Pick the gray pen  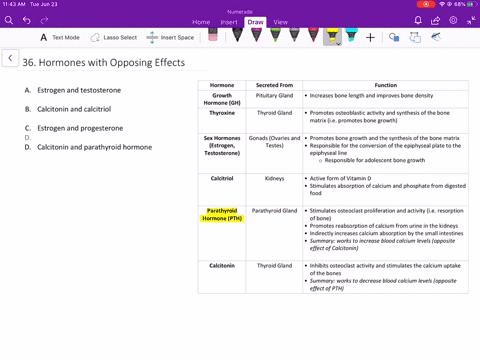294,35
